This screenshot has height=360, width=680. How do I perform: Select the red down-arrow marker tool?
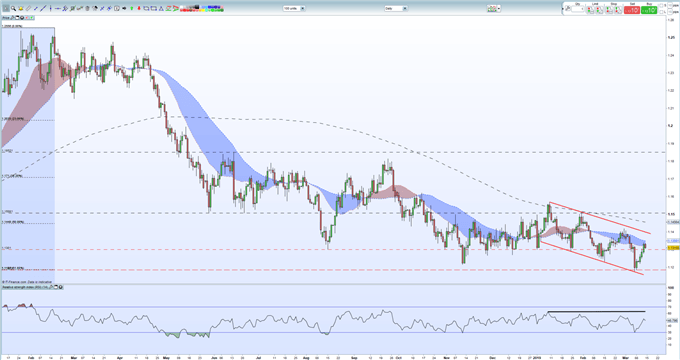[x=139, y=8]
